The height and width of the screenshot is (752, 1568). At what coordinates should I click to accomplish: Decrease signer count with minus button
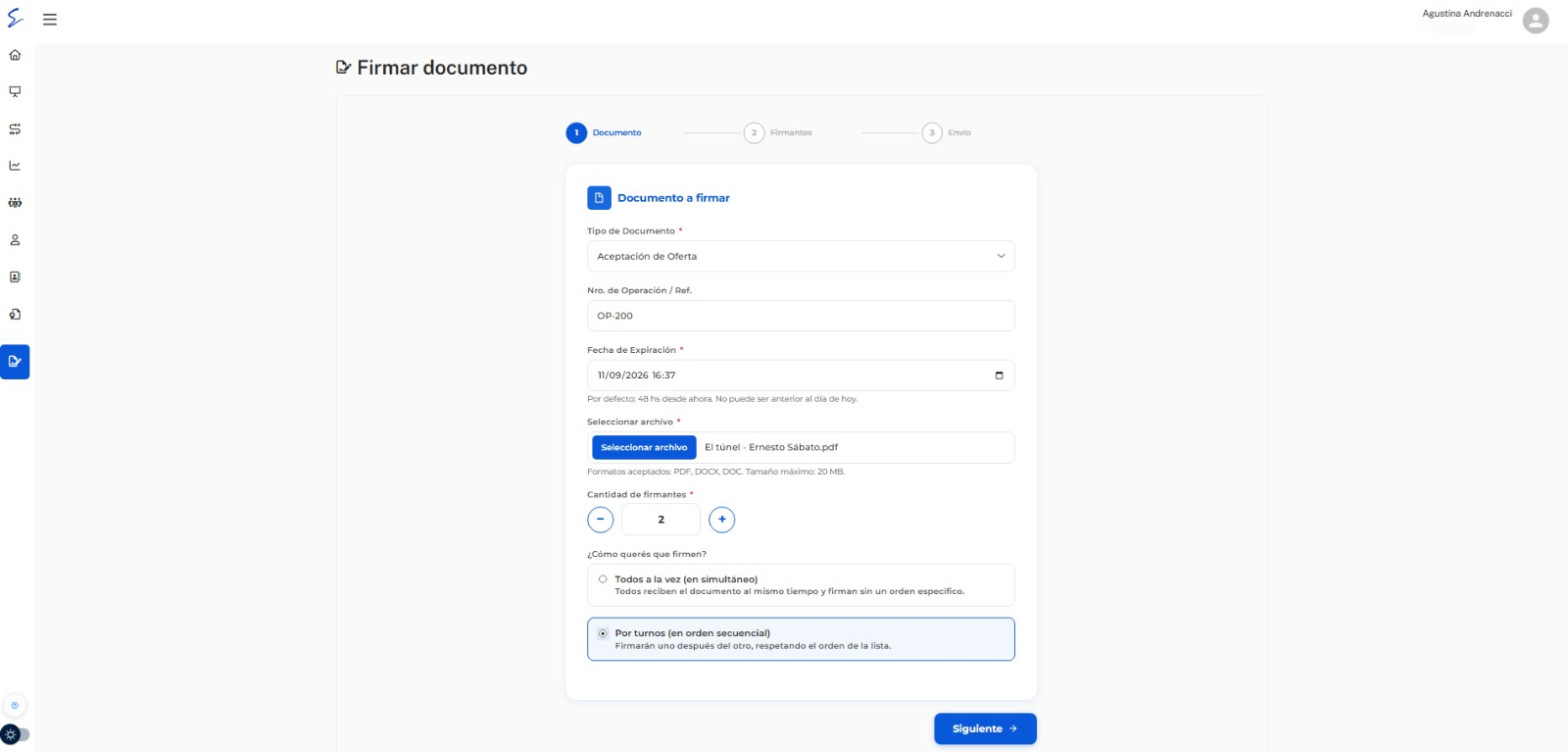(x=601, y=520)
